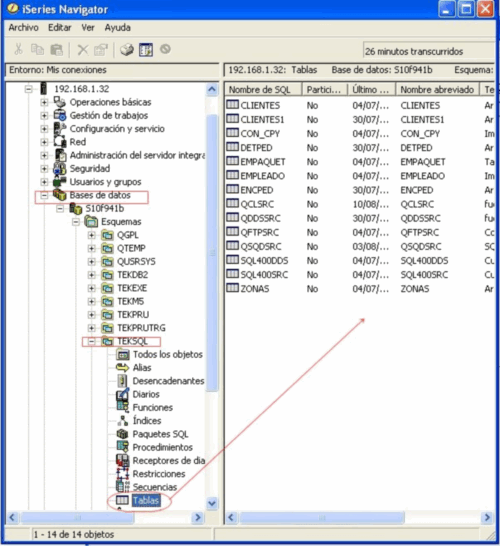Sort by Partici... column header
The width and height of the screenshot is (500, 546).
[x=325, y=89]
